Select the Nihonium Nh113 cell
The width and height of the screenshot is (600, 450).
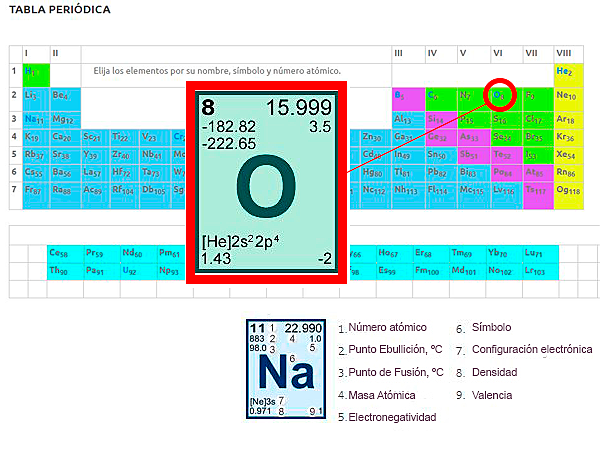point(408,195)
